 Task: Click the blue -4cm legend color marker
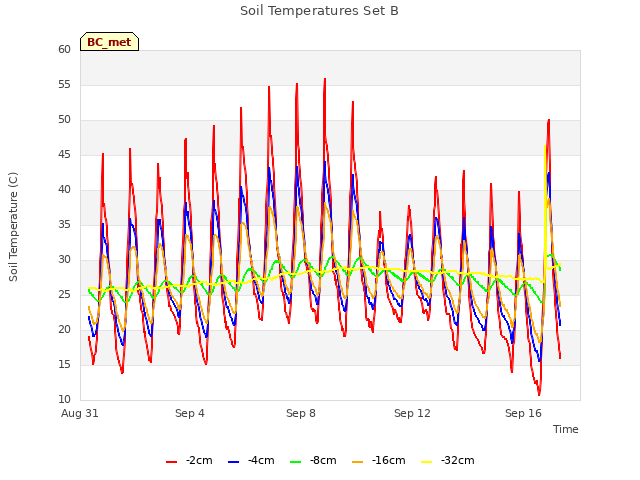[x=233, y=462]
